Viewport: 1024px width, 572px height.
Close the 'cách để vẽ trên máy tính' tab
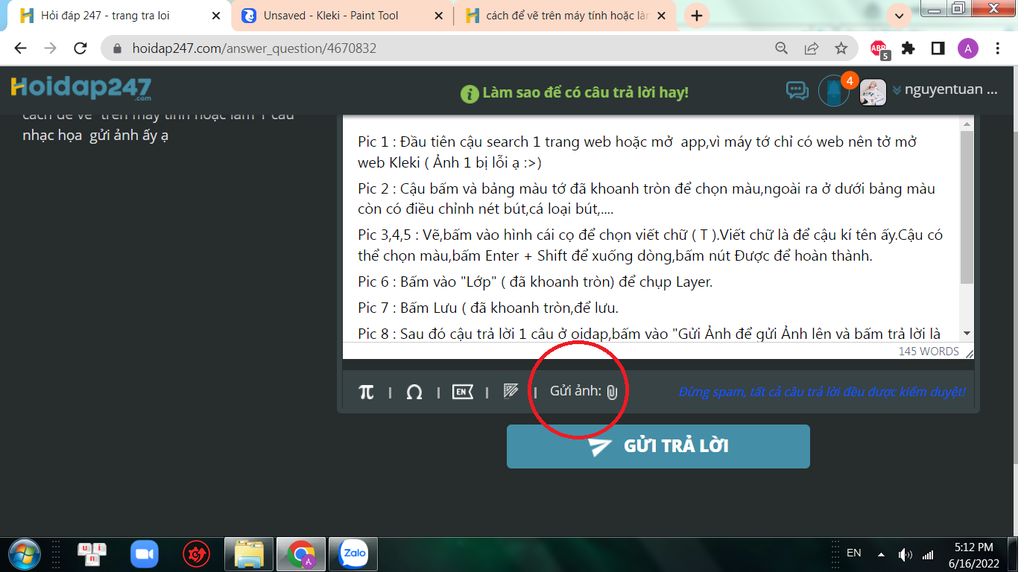661,15
